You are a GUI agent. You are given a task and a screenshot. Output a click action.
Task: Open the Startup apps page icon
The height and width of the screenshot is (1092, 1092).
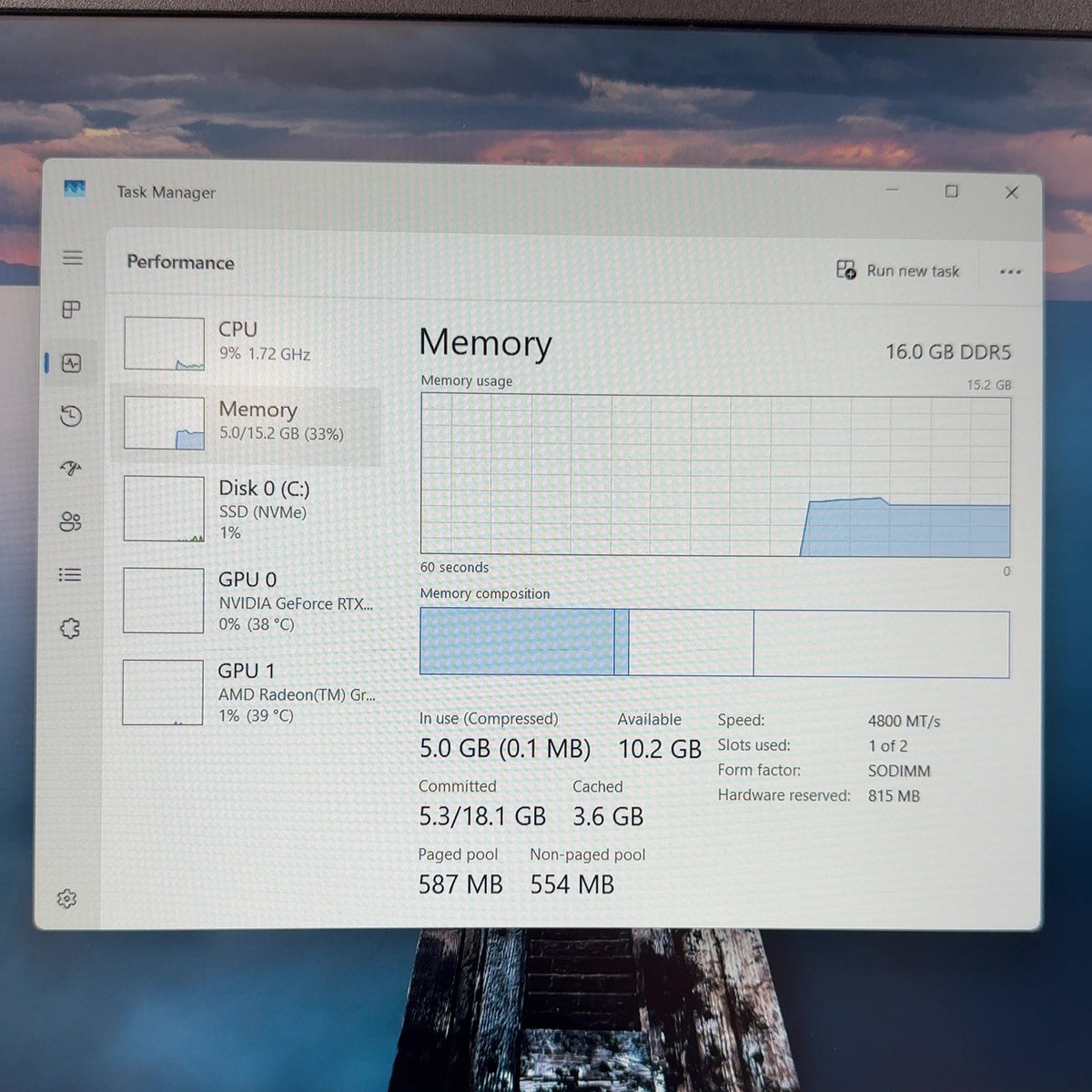[x=71, y=469]
